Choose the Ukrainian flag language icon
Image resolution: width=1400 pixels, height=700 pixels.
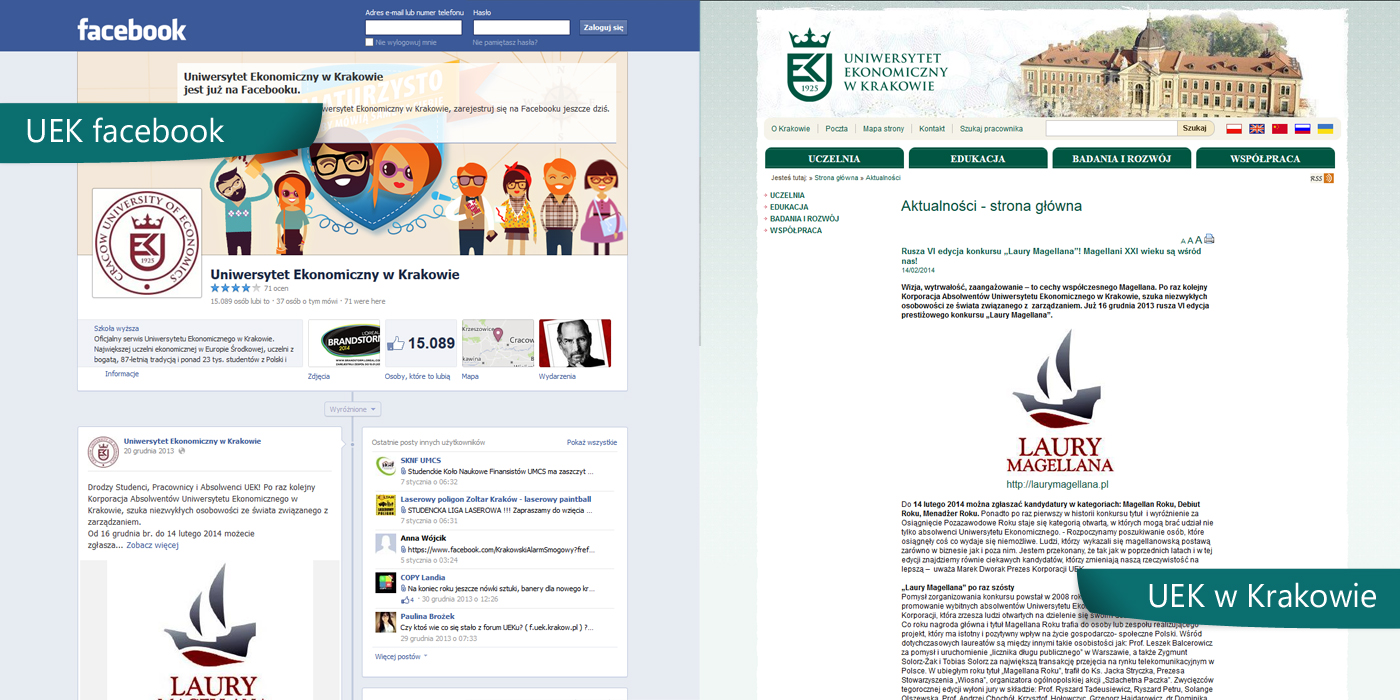pyautogui.click(x=1325, y=129)
